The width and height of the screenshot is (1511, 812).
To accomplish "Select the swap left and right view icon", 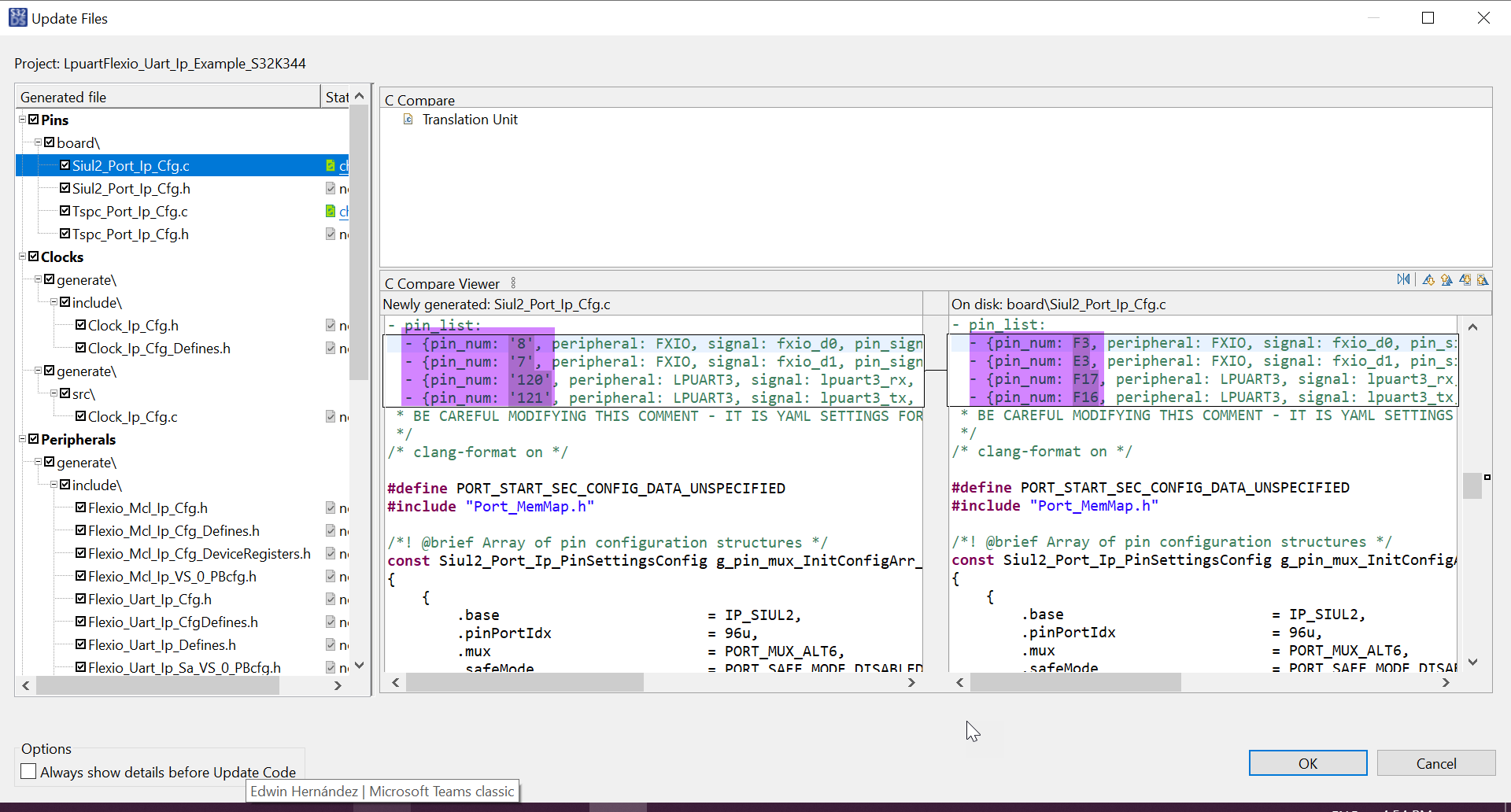I will tap(1404, 279).
